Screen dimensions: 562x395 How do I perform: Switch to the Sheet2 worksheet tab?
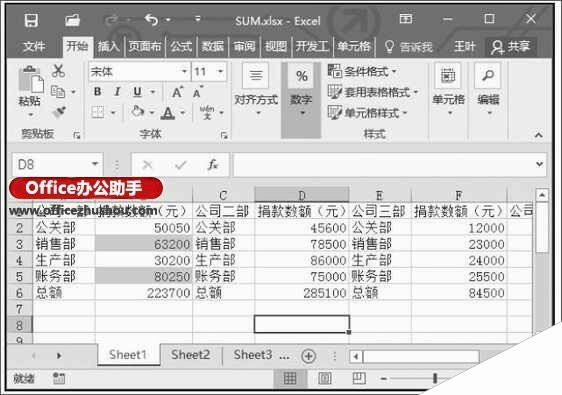(190, 355)
